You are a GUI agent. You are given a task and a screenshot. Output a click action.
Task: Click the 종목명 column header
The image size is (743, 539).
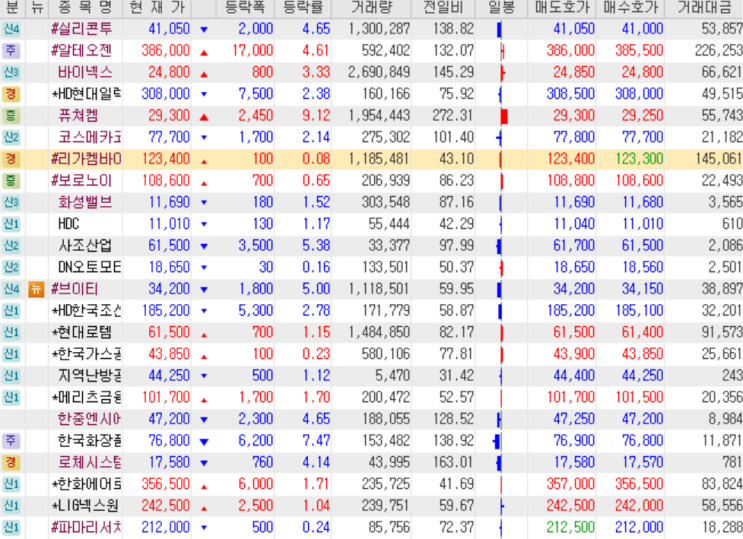pyautogui.click(x=85, y=8)
